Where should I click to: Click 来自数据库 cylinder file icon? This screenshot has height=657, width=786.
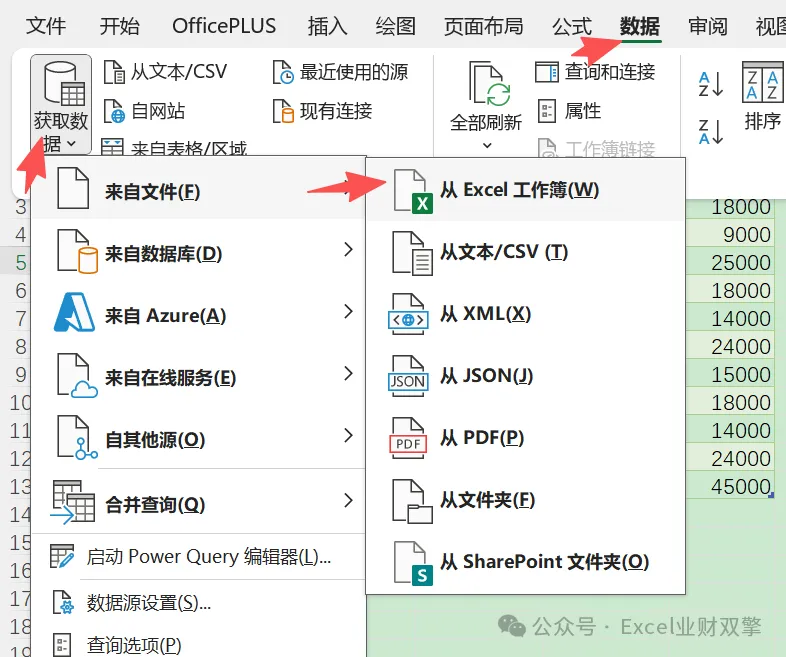[x=77, y=252]
